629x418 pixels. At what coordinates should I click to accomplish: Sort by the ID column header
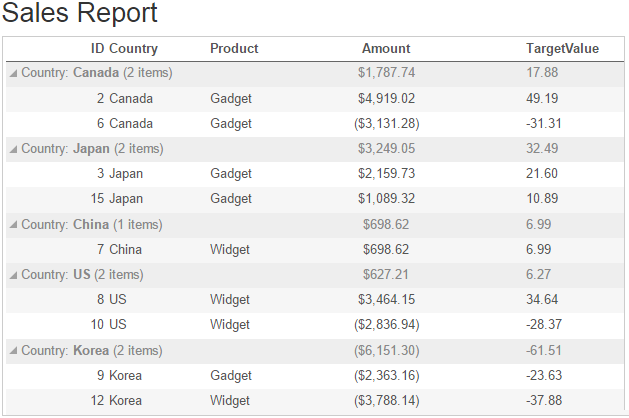tap(97, 48)
